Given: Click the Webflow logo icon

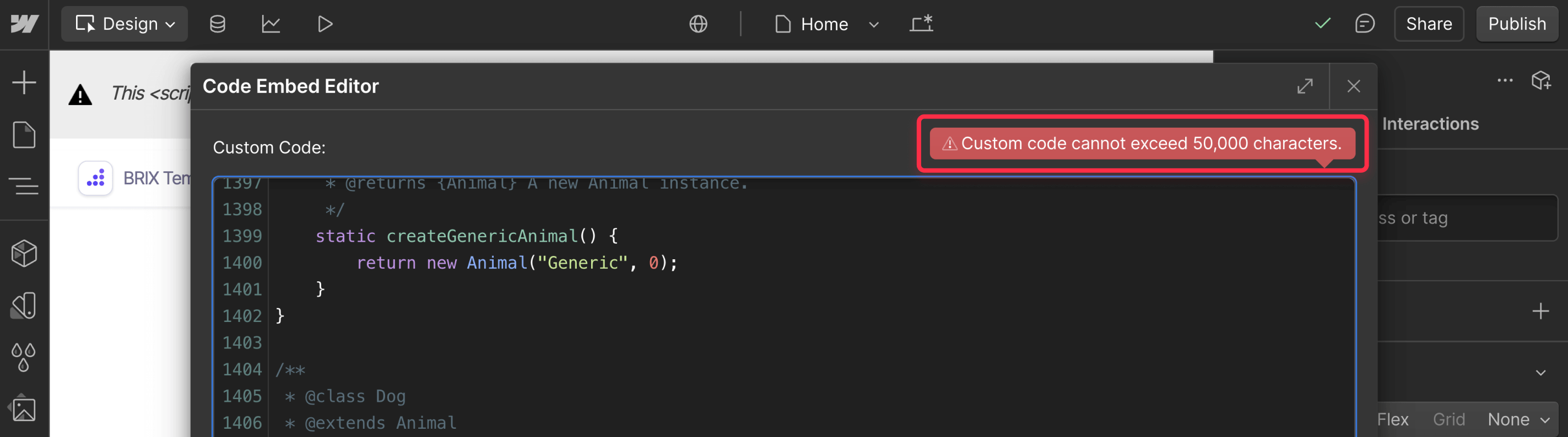Looking at the screenshot, I should point(24,24).
